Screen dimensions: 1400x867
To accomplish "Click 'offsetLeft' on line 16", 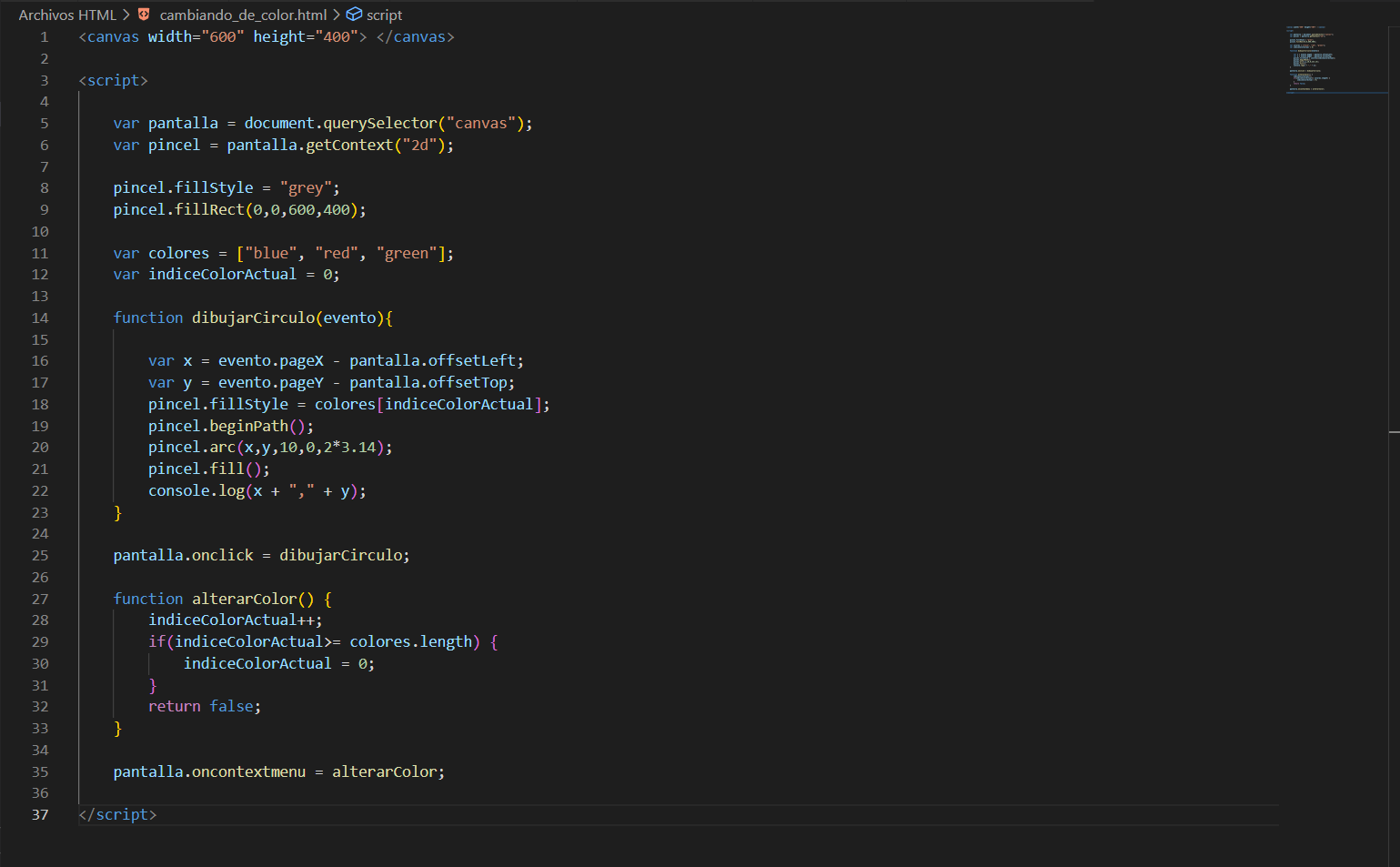I will coord(471,361).
